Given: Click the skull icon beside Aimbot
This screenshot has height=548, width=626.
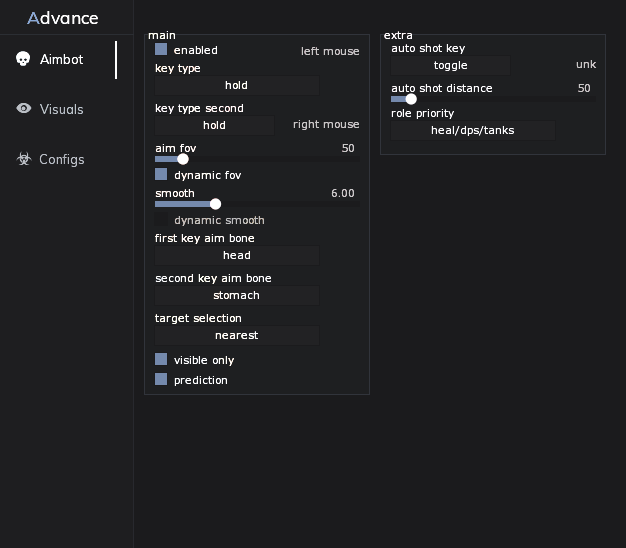Looking at the screenshot, I should (x=23, y=59).
